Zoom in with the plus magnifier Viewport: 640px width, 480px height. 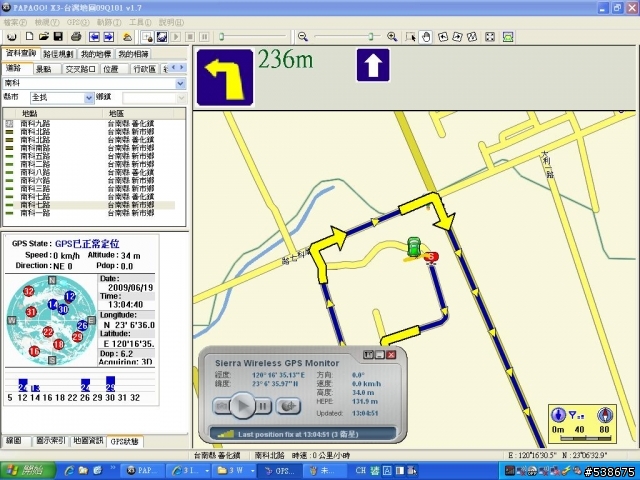(392, 37)
